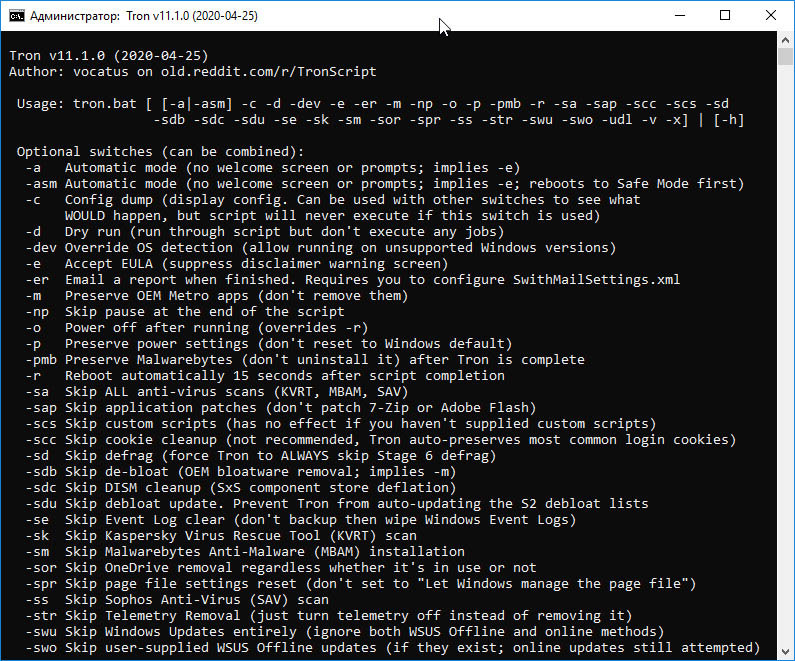The image size is (795, 661).
Task: Click the '-pmb Preserve Malwarebytes' line
Action: (x=305, y=359)
